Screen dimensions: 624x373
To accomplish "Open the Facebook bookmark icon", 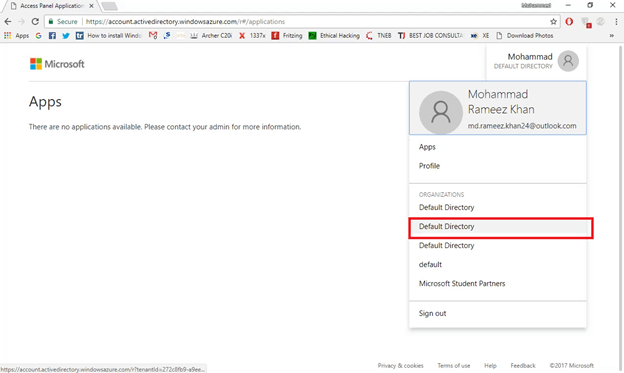I will (52, 35).
